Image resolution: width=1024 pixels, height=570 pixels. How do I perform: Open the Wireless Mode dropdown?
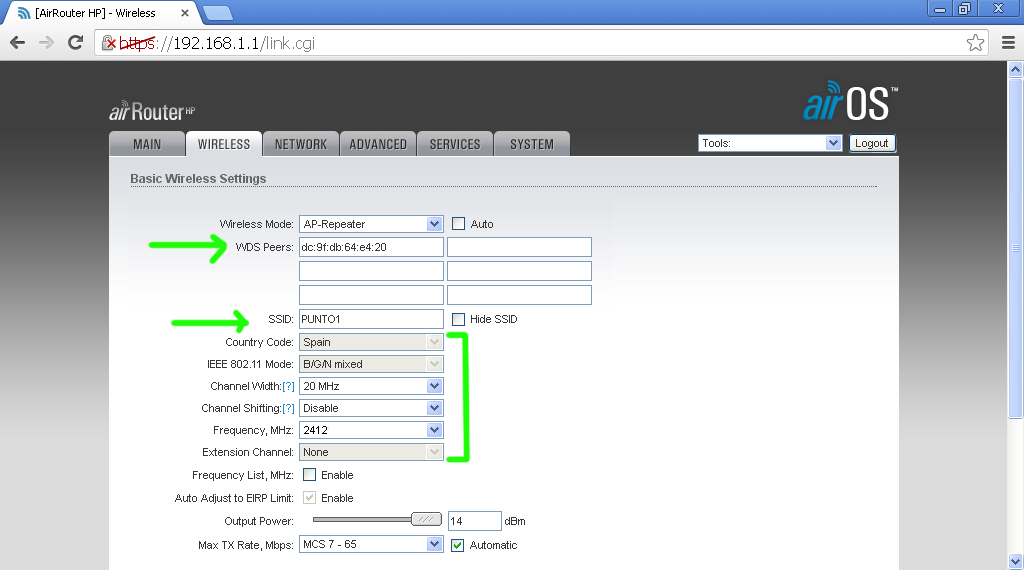371,224
